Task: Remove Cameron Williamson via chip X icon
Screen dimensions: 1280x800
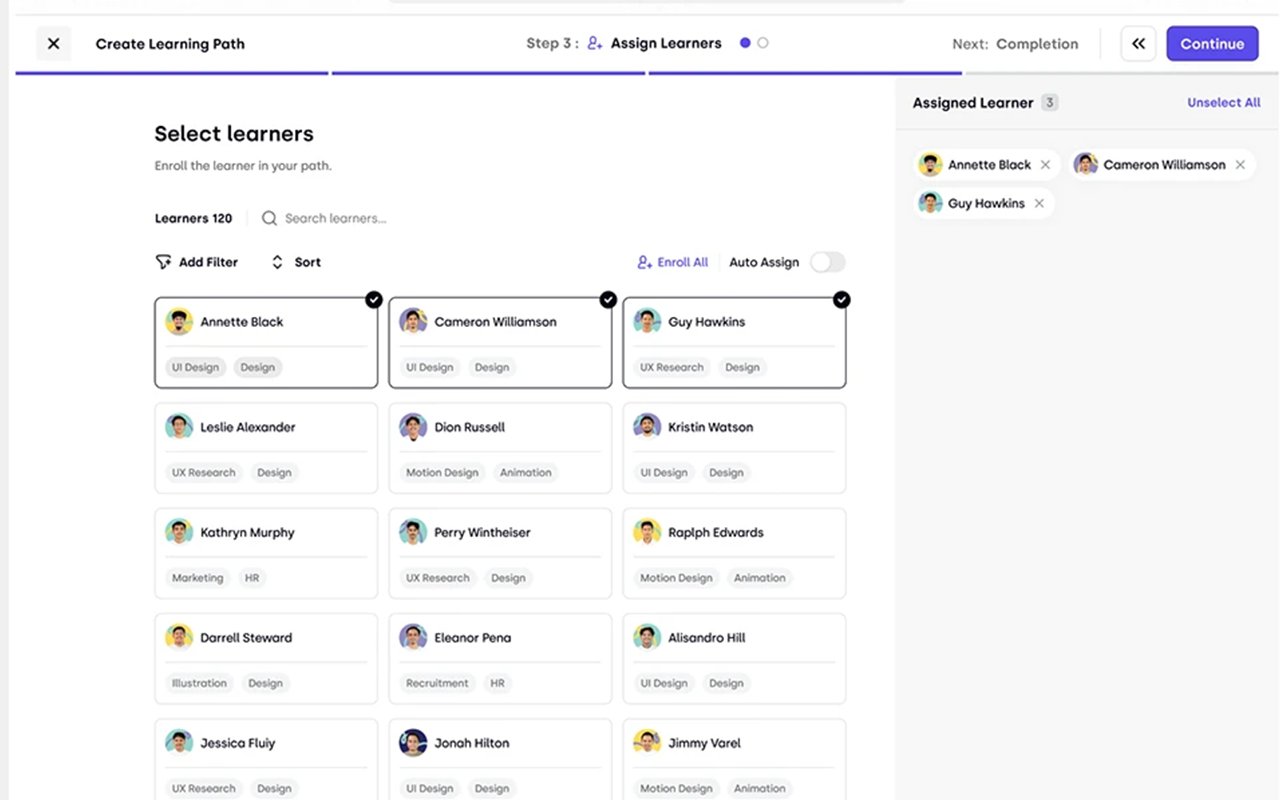Action: (1240, 164)
